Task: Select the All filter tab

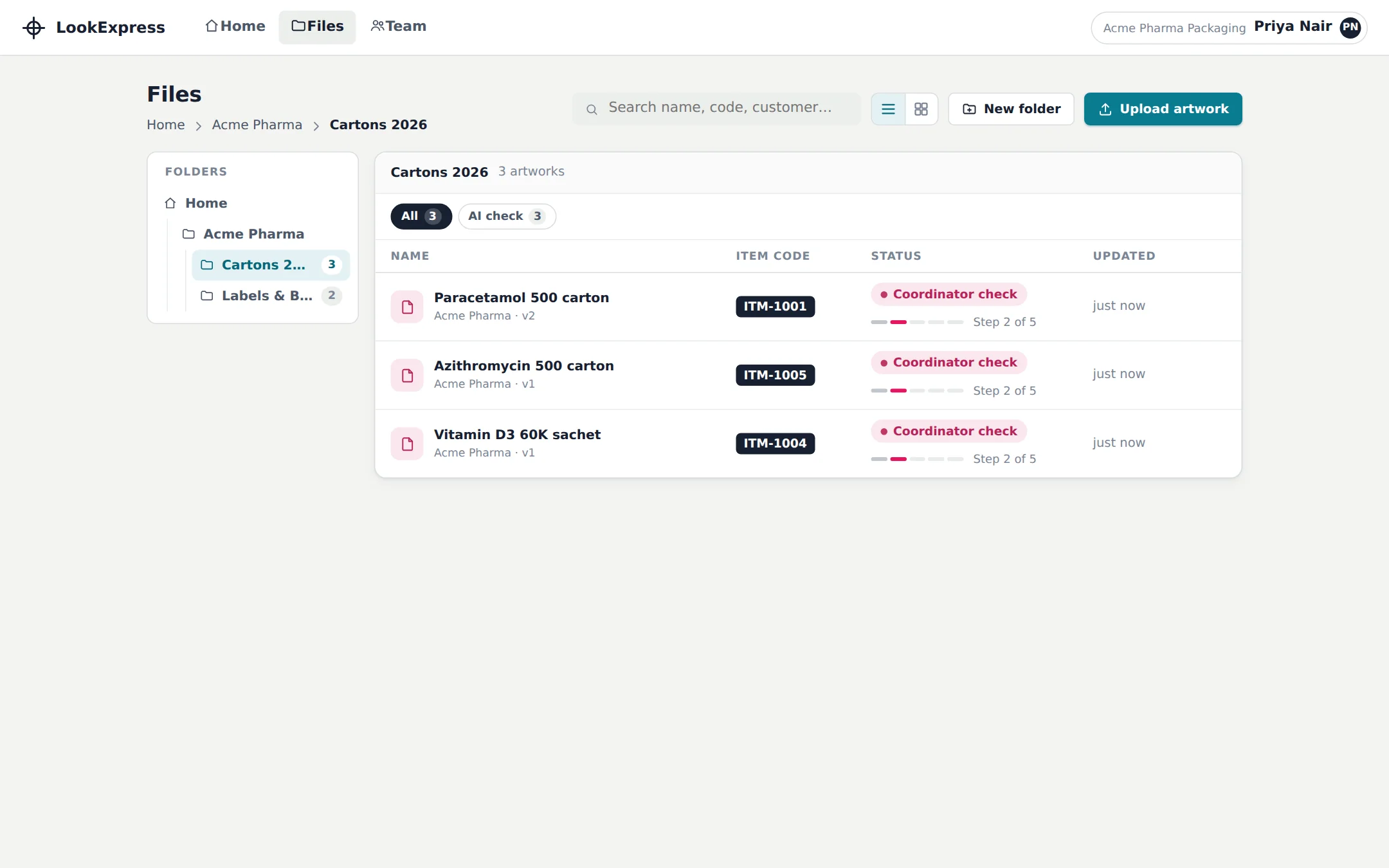Action: (421, 216)
